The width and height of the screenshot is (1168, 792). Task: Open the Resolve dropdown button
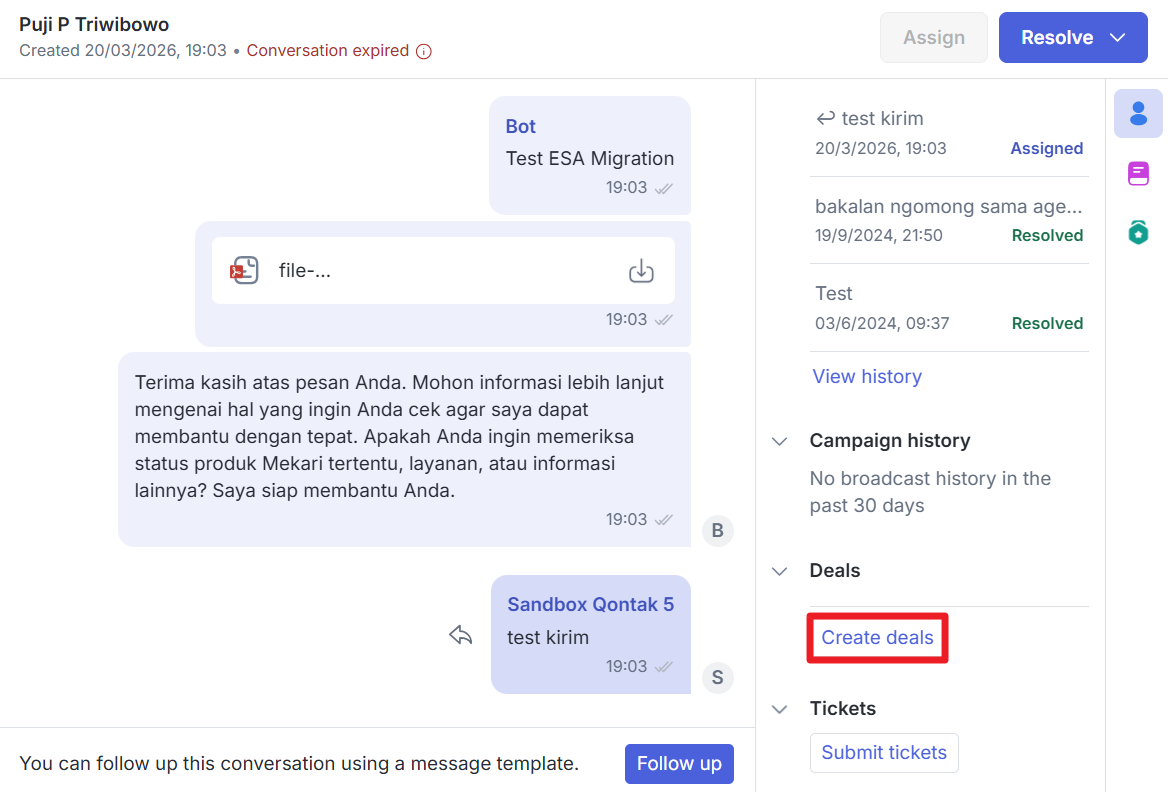(x=1073, y=38)
